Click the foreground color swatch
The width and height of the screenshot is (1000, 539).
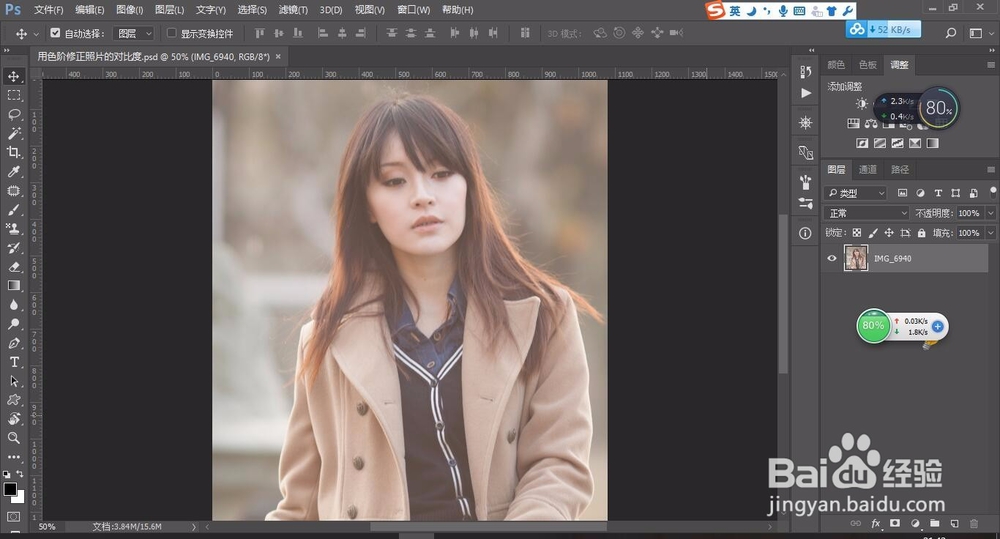coord(10,489)
